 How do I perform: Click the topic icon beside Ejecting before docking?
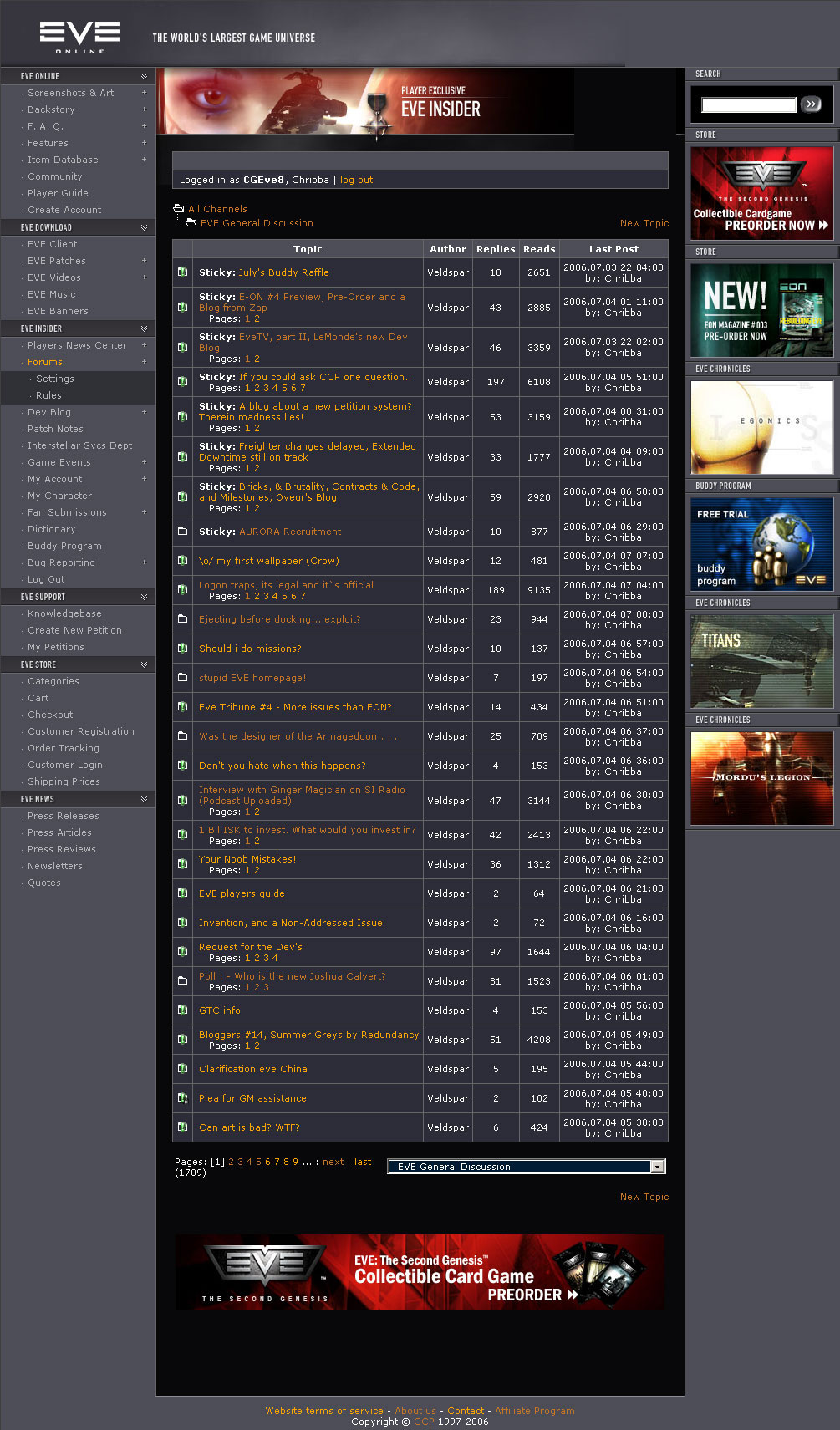(182, 619)
